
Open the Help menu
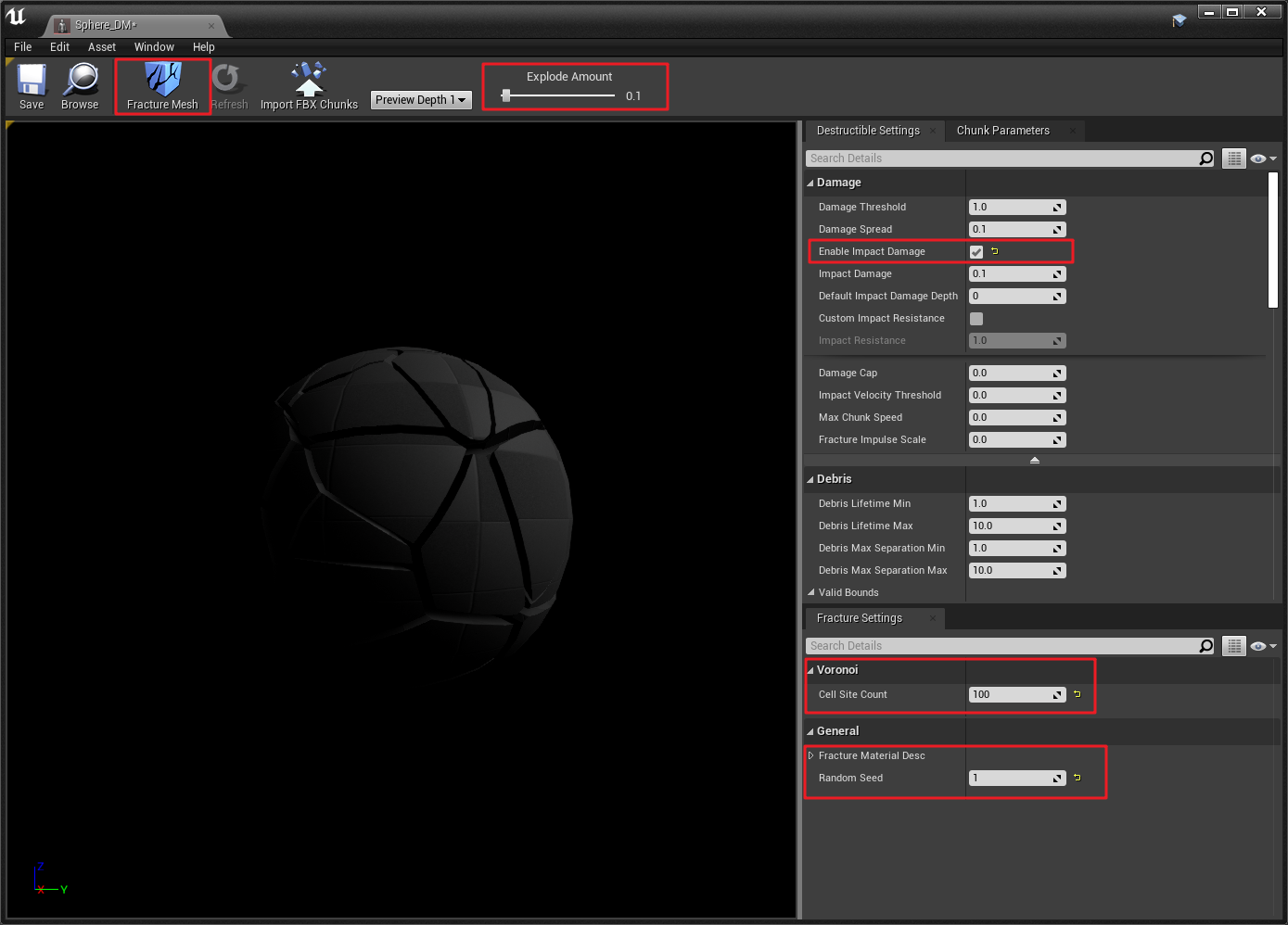pyautogui.click(x=204, y=47)
